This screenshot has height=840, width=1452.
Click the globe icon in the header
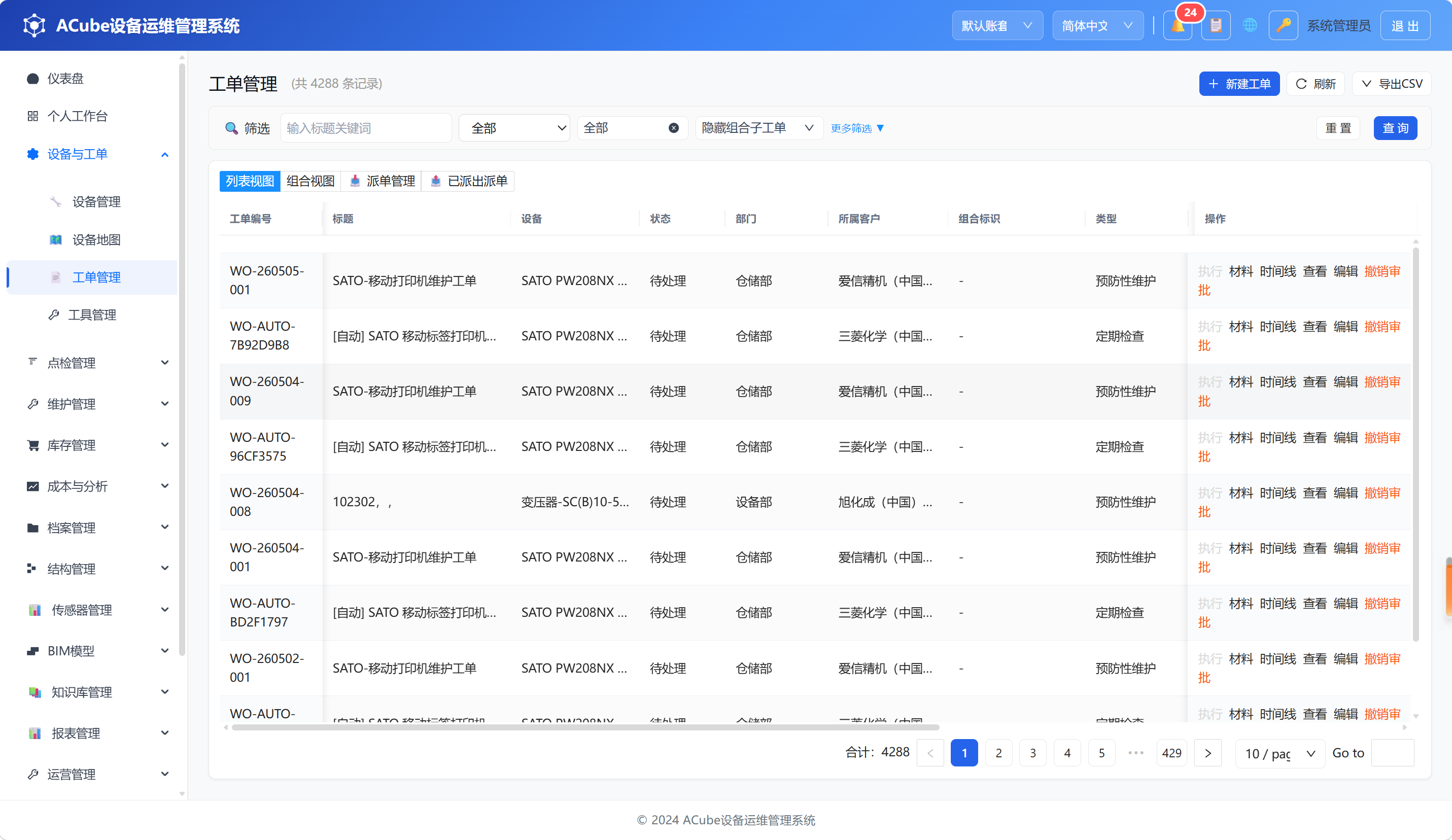click(1249, 26)
